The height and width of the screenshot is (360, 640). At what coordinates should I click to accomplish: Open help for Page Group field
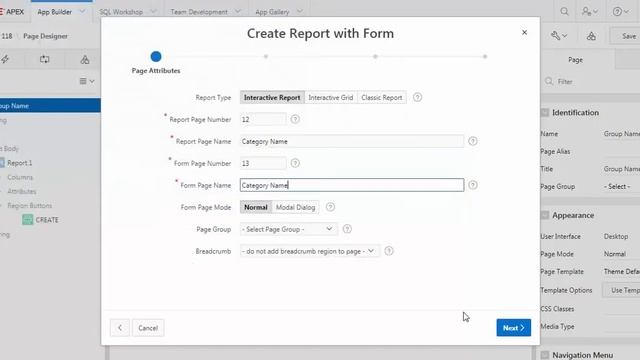347,229
